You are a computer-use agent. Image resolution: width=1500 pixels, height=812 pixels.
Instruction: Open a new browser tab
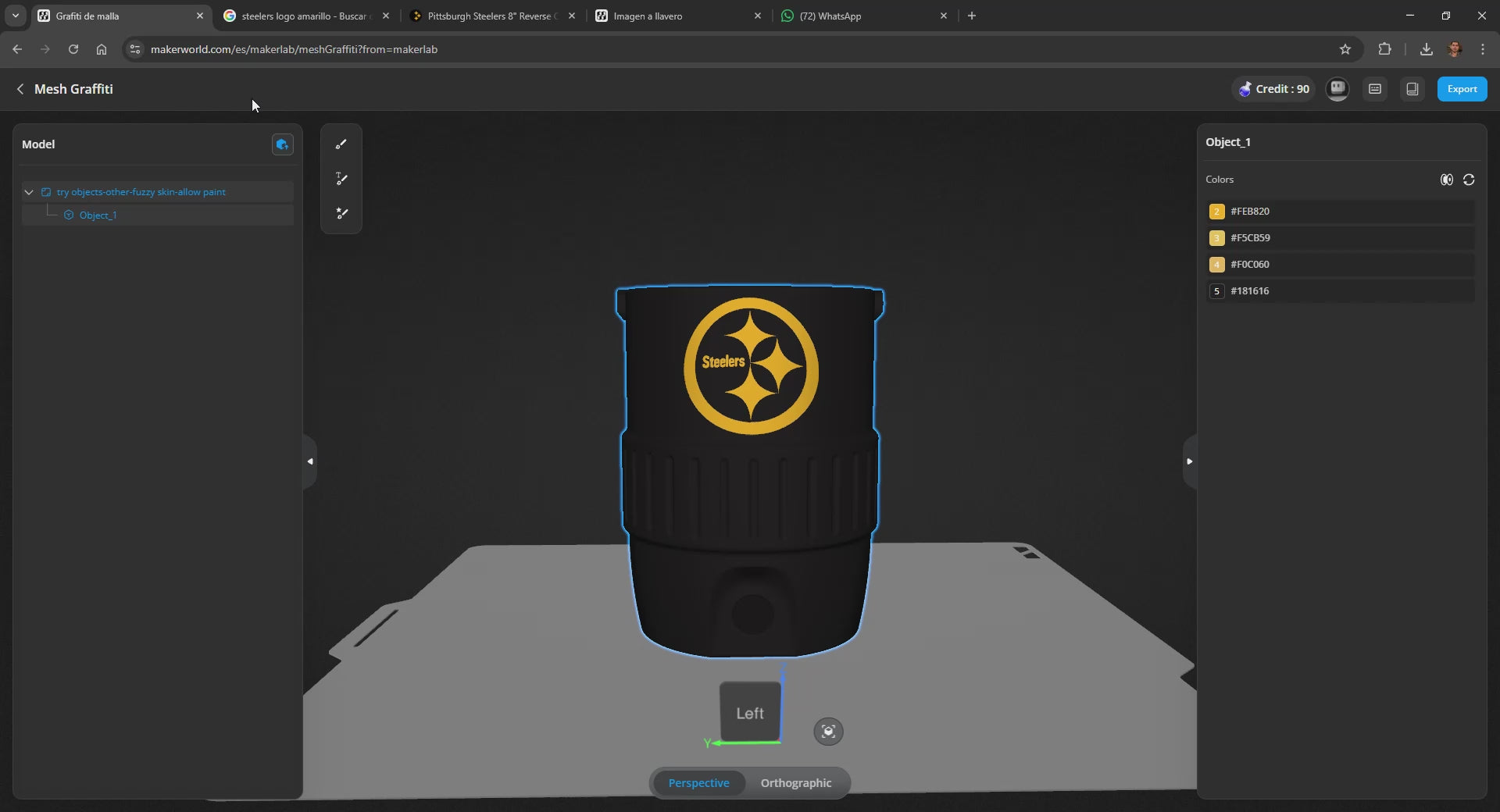point(972,16)
